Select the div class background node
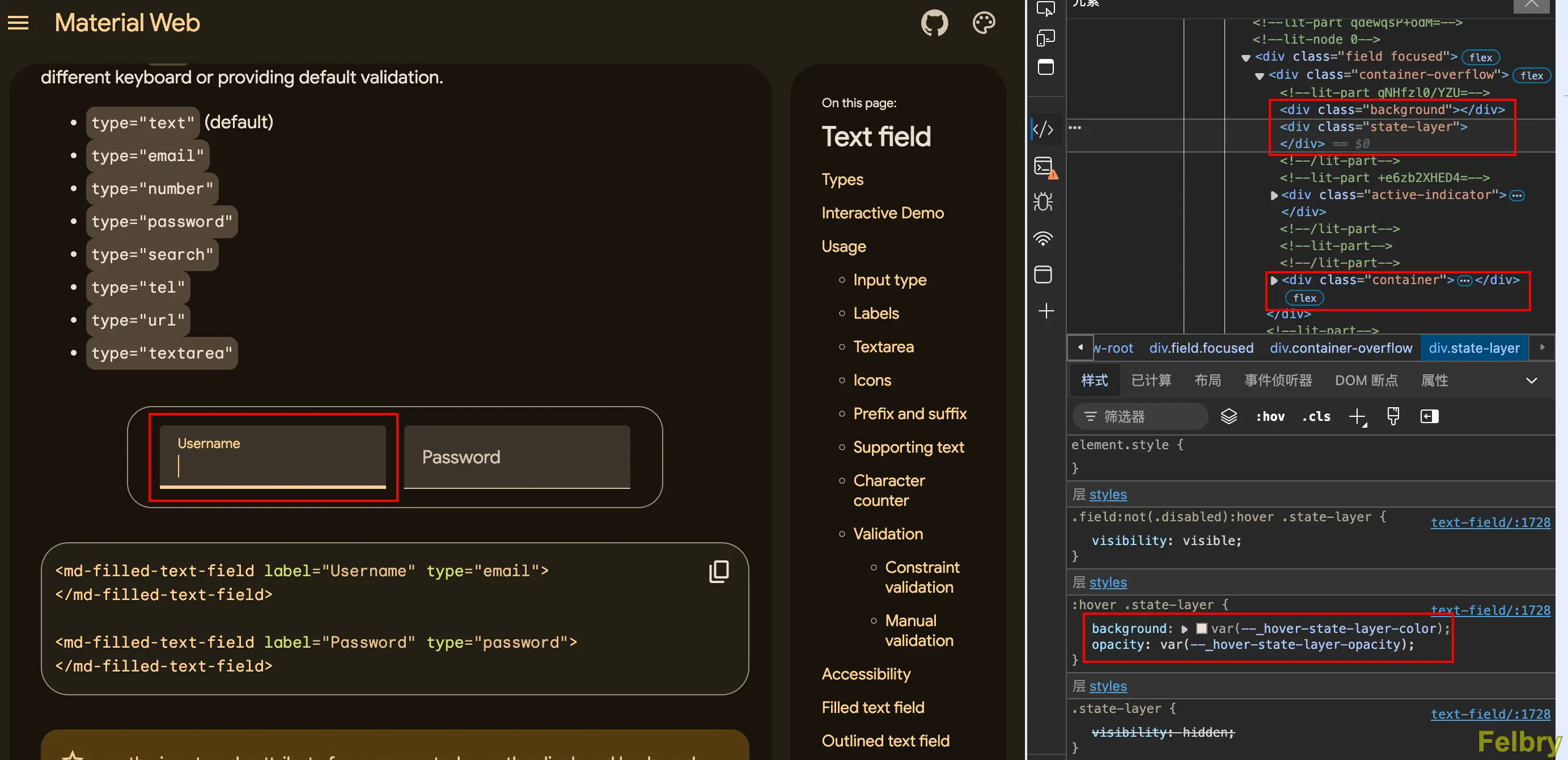1568x760 pixels. (x=1392, y=110)
